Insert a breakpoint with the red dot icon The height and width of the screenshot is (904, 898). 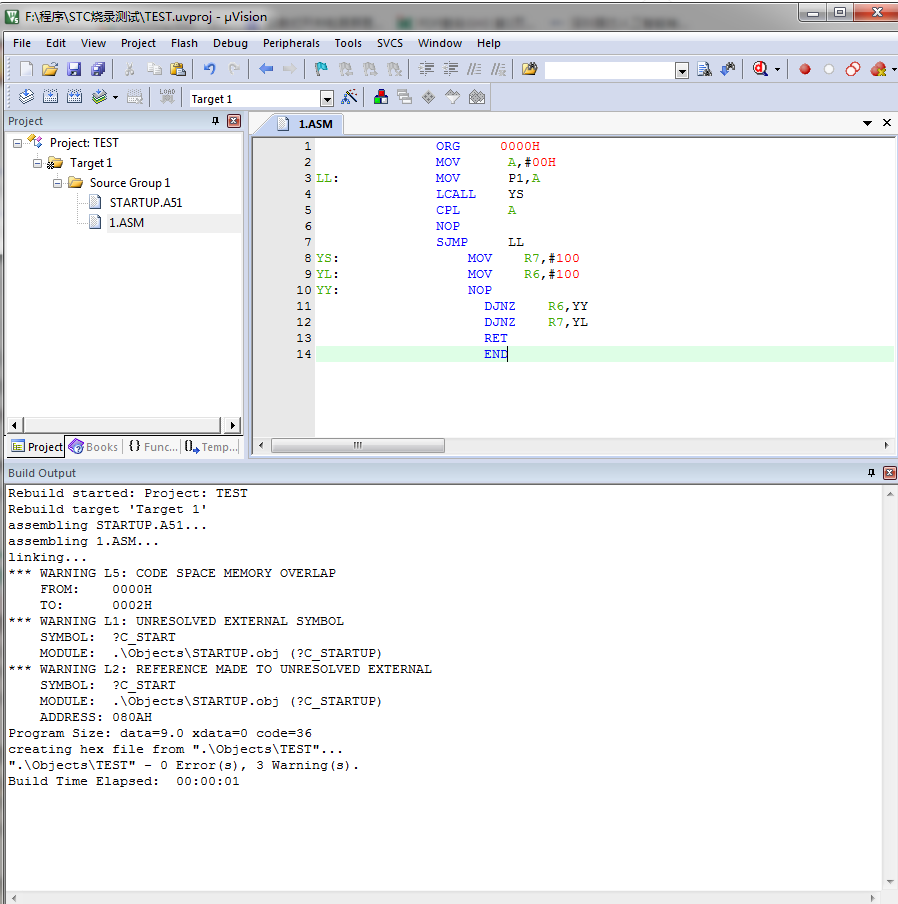pyautogui.click(x=805, y=70)
